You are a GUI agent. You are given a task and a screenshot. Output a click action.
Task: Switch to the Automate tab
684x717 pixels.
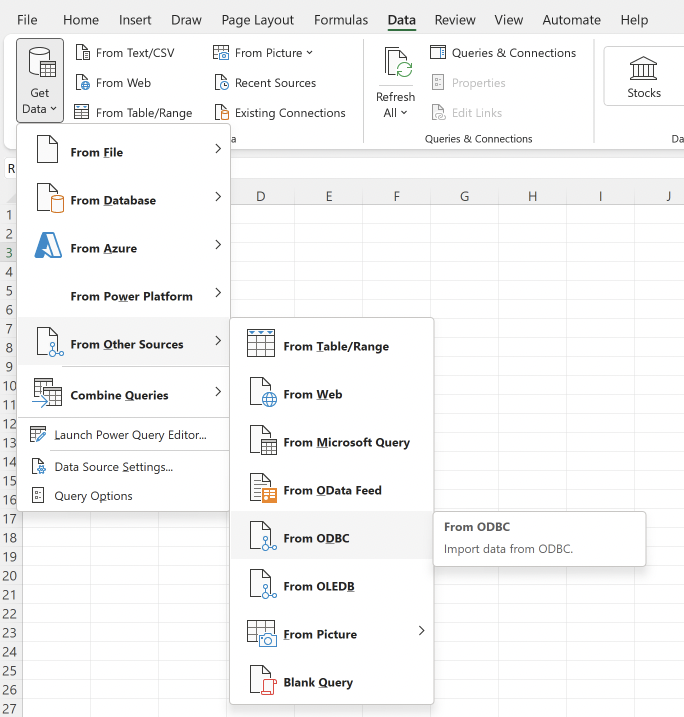pos(572,20)
